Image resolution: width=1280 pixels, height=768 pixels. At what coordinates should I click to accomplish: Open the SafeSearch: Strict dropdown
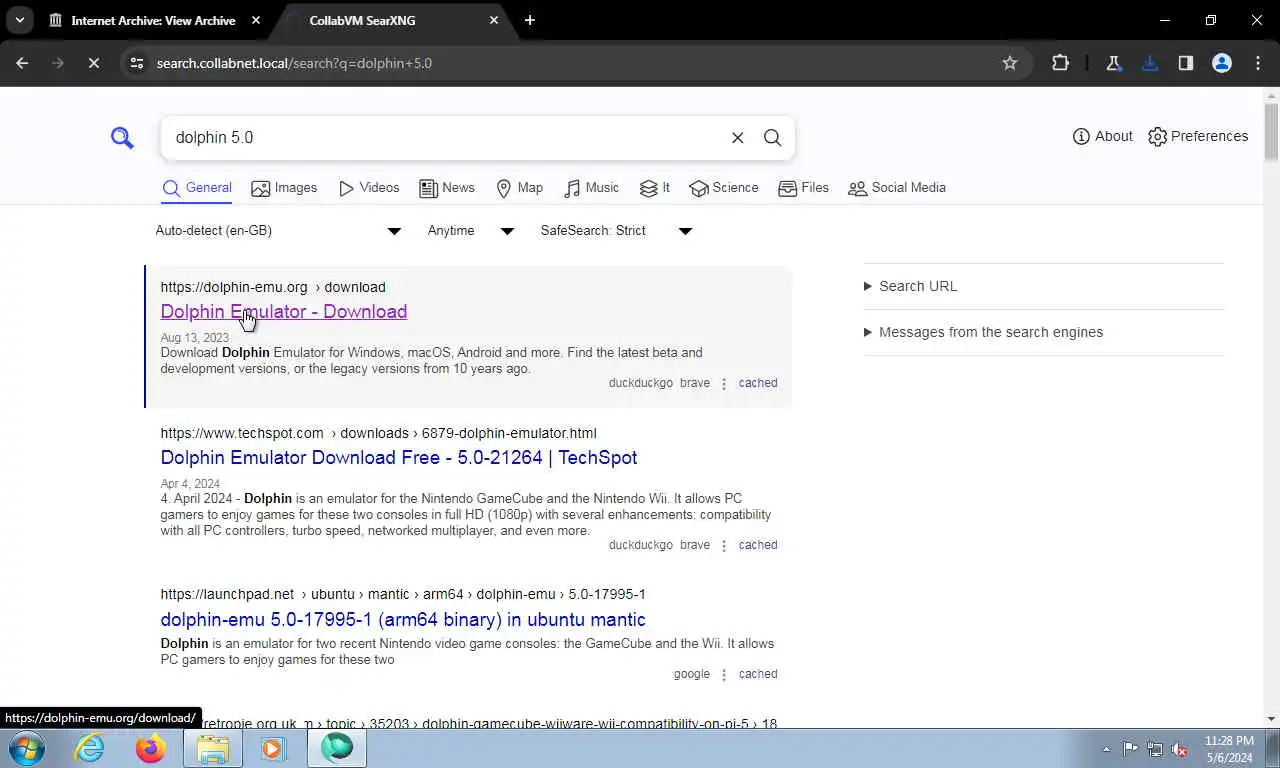pyautogui.click(x=616, y=231)
